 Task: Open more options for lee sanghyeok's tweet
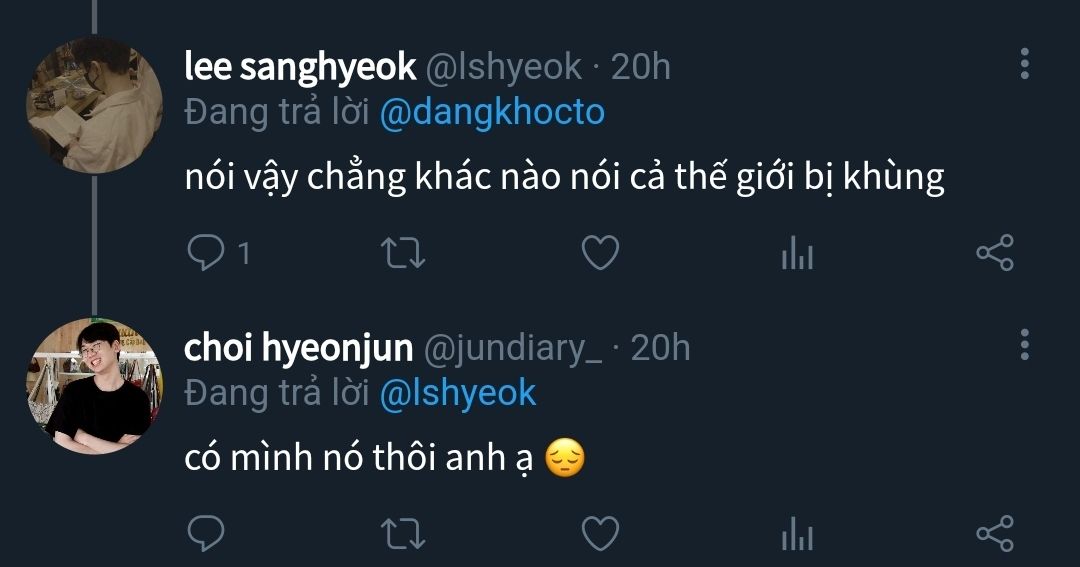click(1024, 64)
